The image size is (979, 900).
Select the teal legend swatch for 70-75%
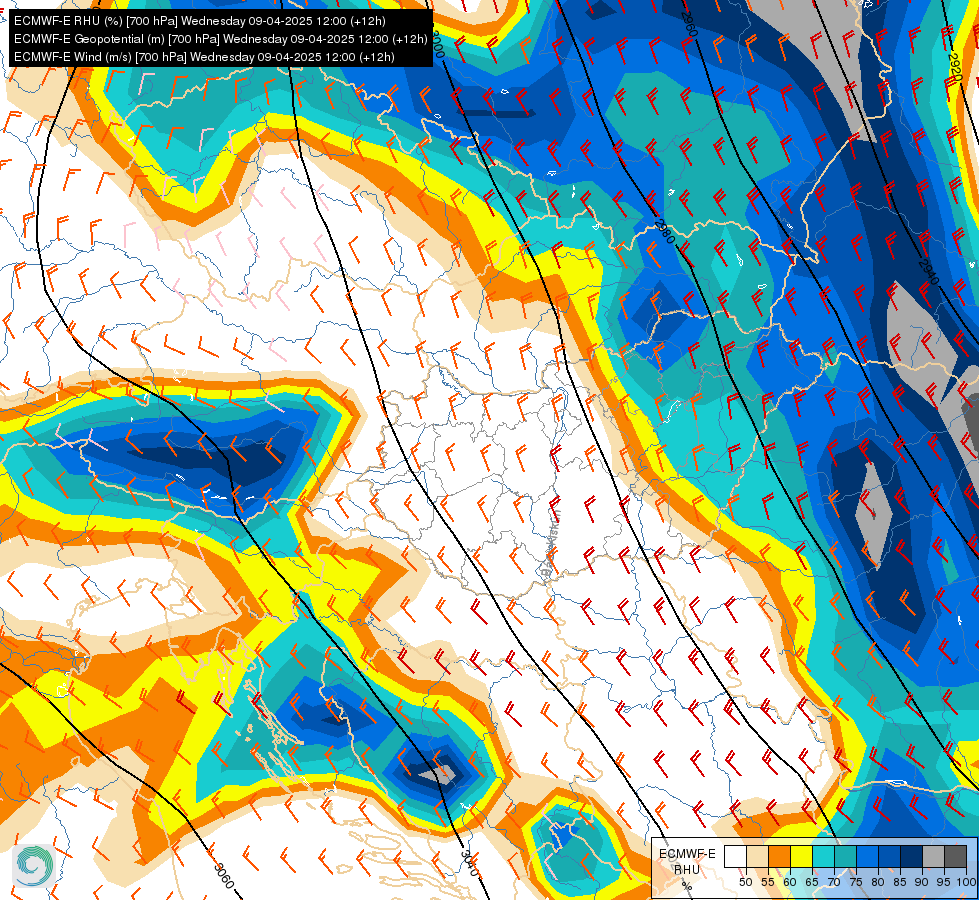(845, 856)
